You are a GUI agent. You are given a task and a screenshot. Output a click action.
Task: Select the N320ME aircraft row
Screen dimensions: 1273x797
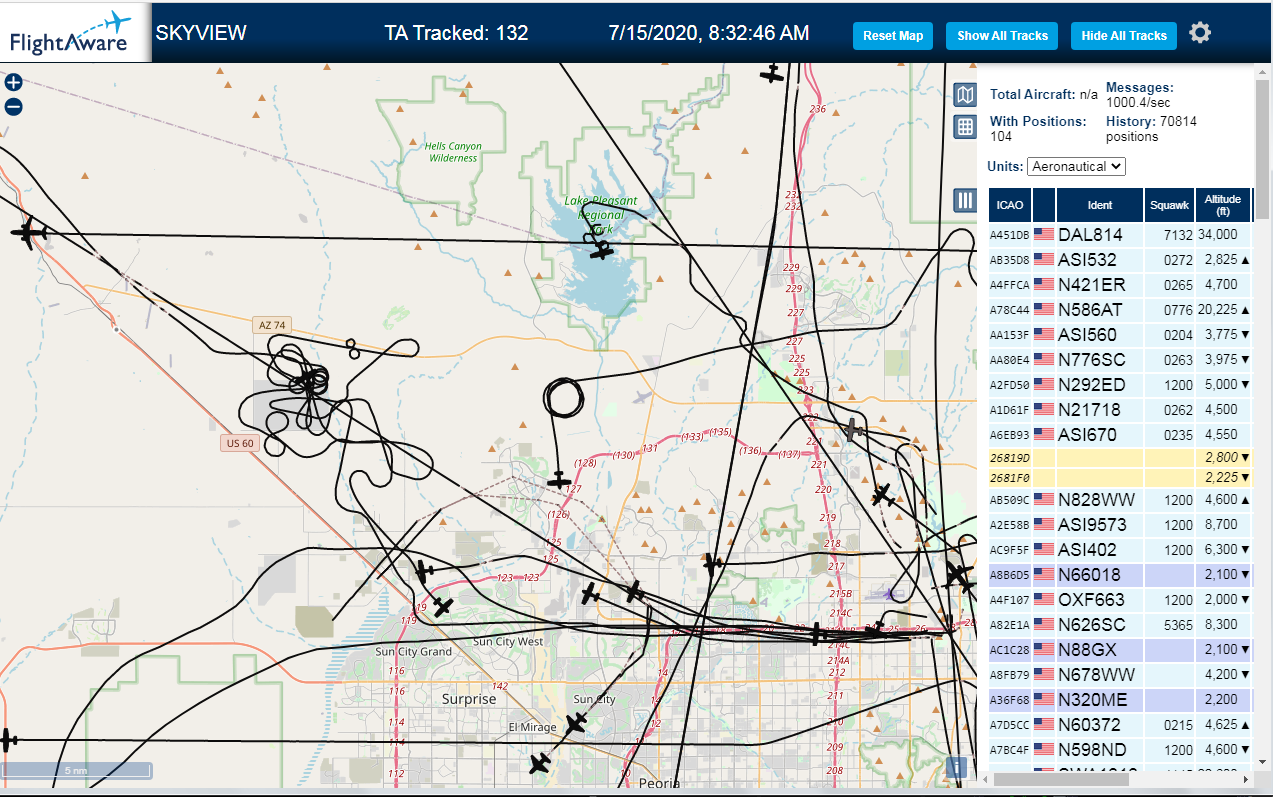coord(1121,700)
